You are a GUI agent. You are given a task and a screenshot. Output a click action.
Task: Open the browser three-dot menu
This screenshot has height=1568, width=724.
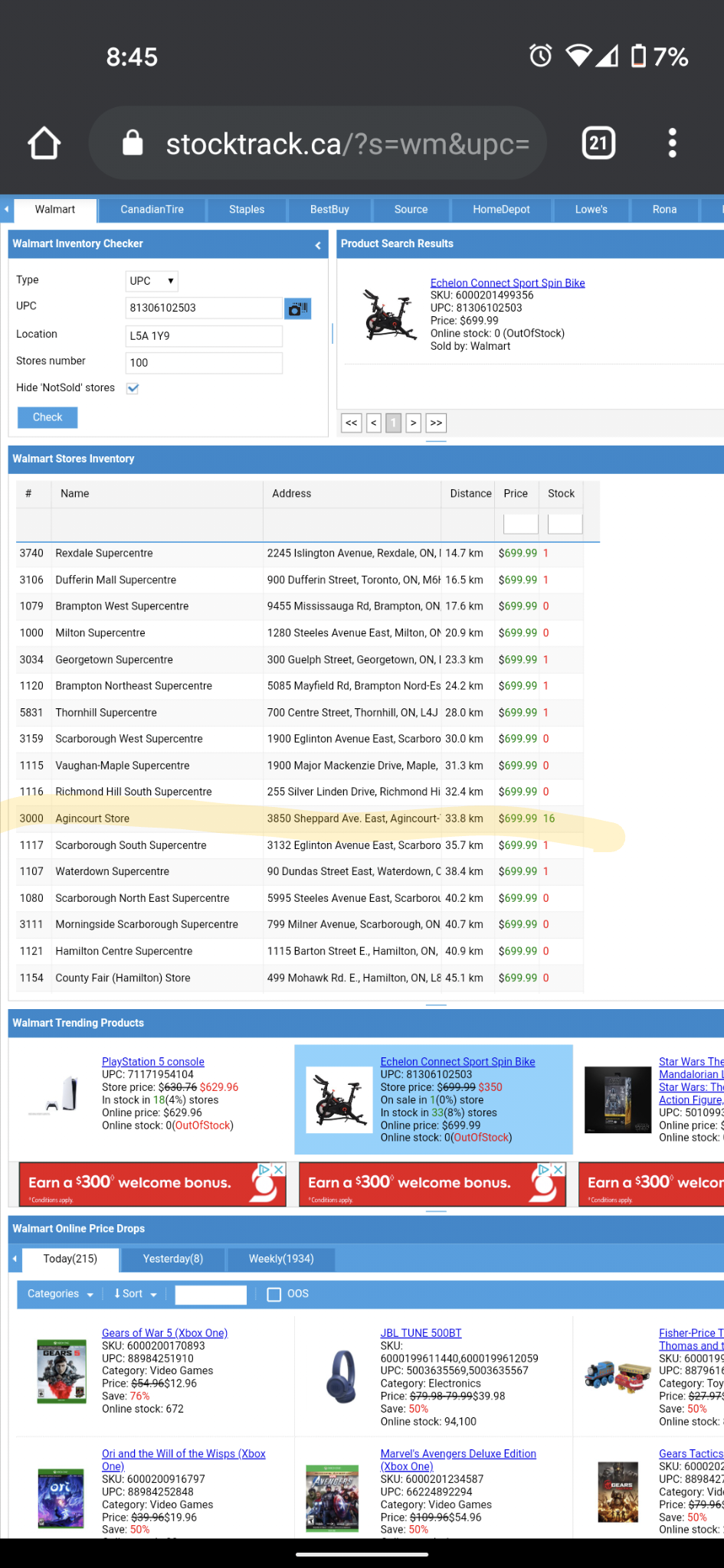pyautogui.click(x=672, y=143)
